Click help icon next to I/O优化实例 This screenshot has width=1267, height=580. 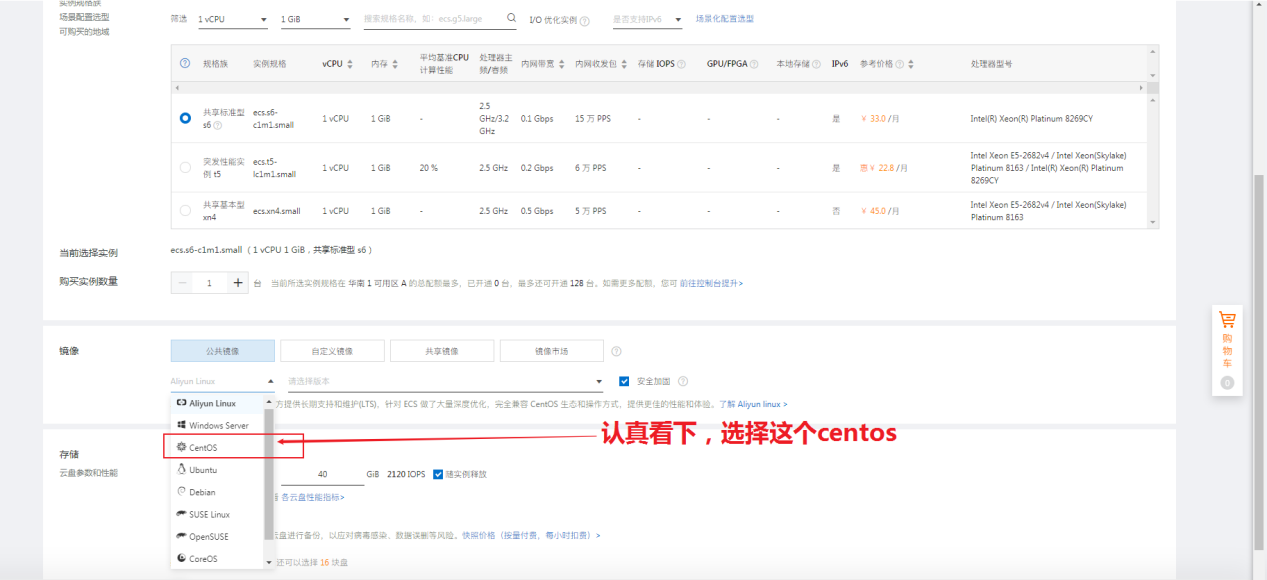[585, 20]
